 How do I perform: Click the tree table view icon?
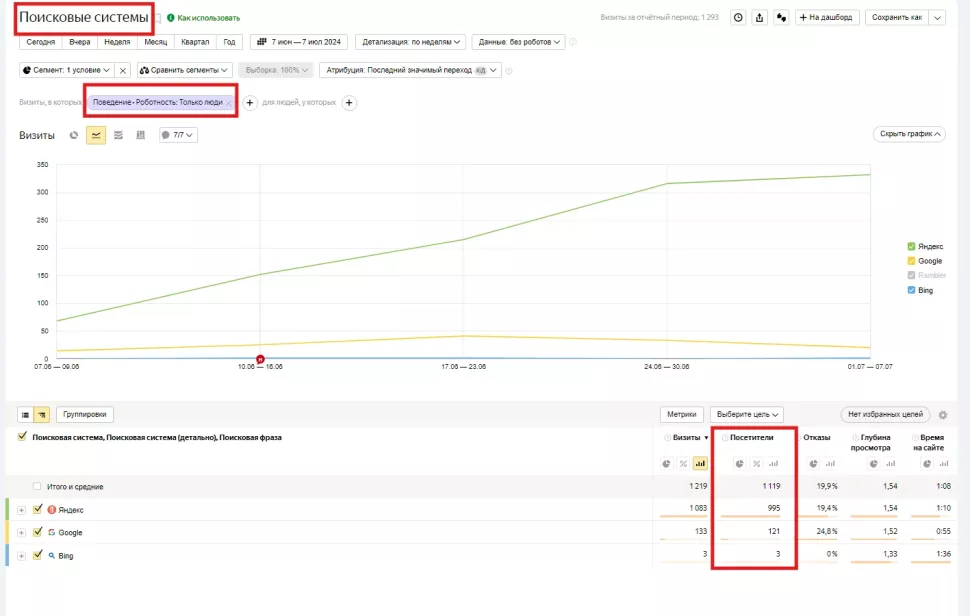[x=41, y=414]
